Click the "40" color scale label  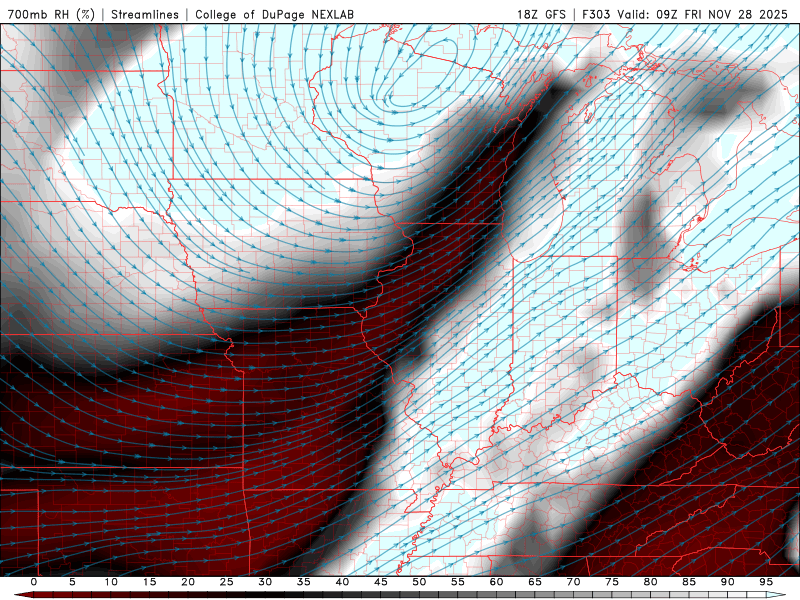click(x=342, y=582)
